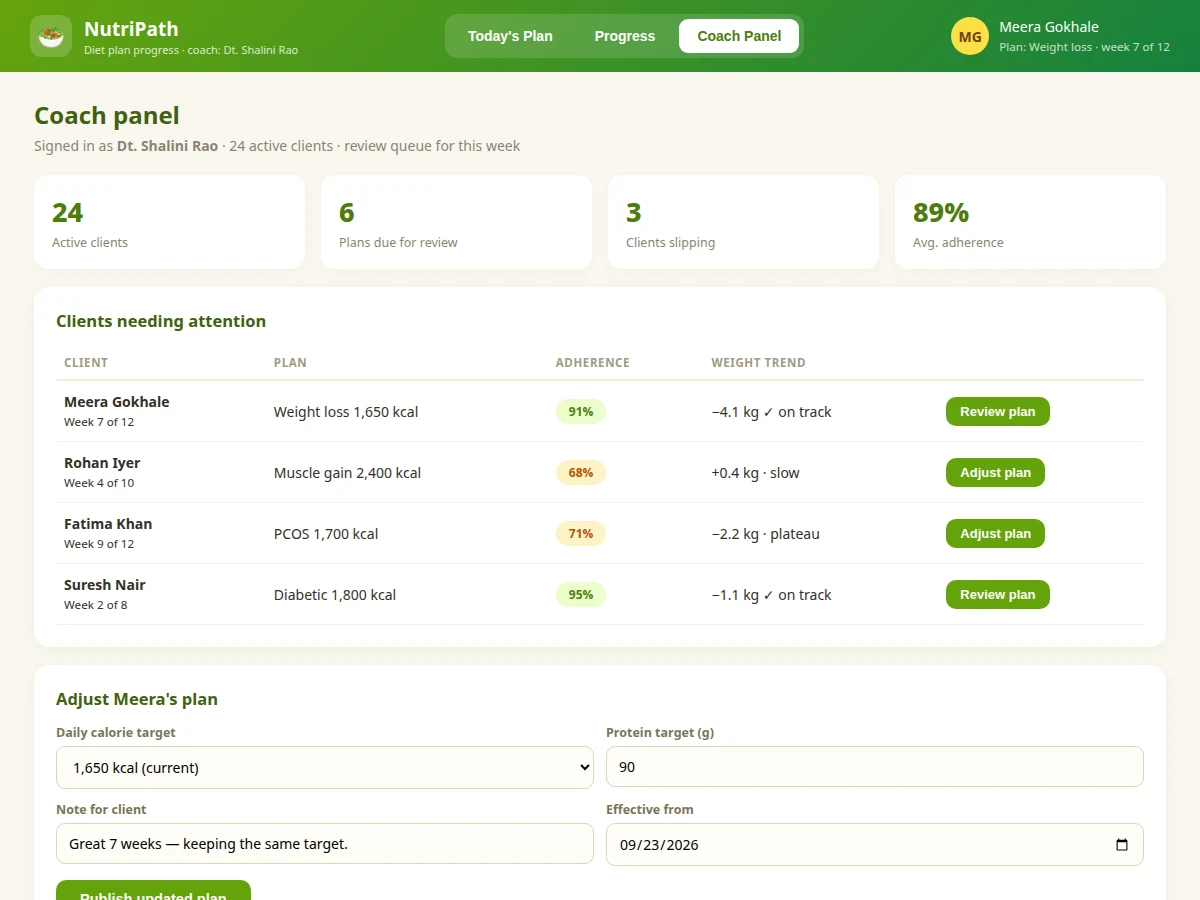Open the Progress tab
The width and height of the screenshot is (1200, 900).
pos(625,36)
